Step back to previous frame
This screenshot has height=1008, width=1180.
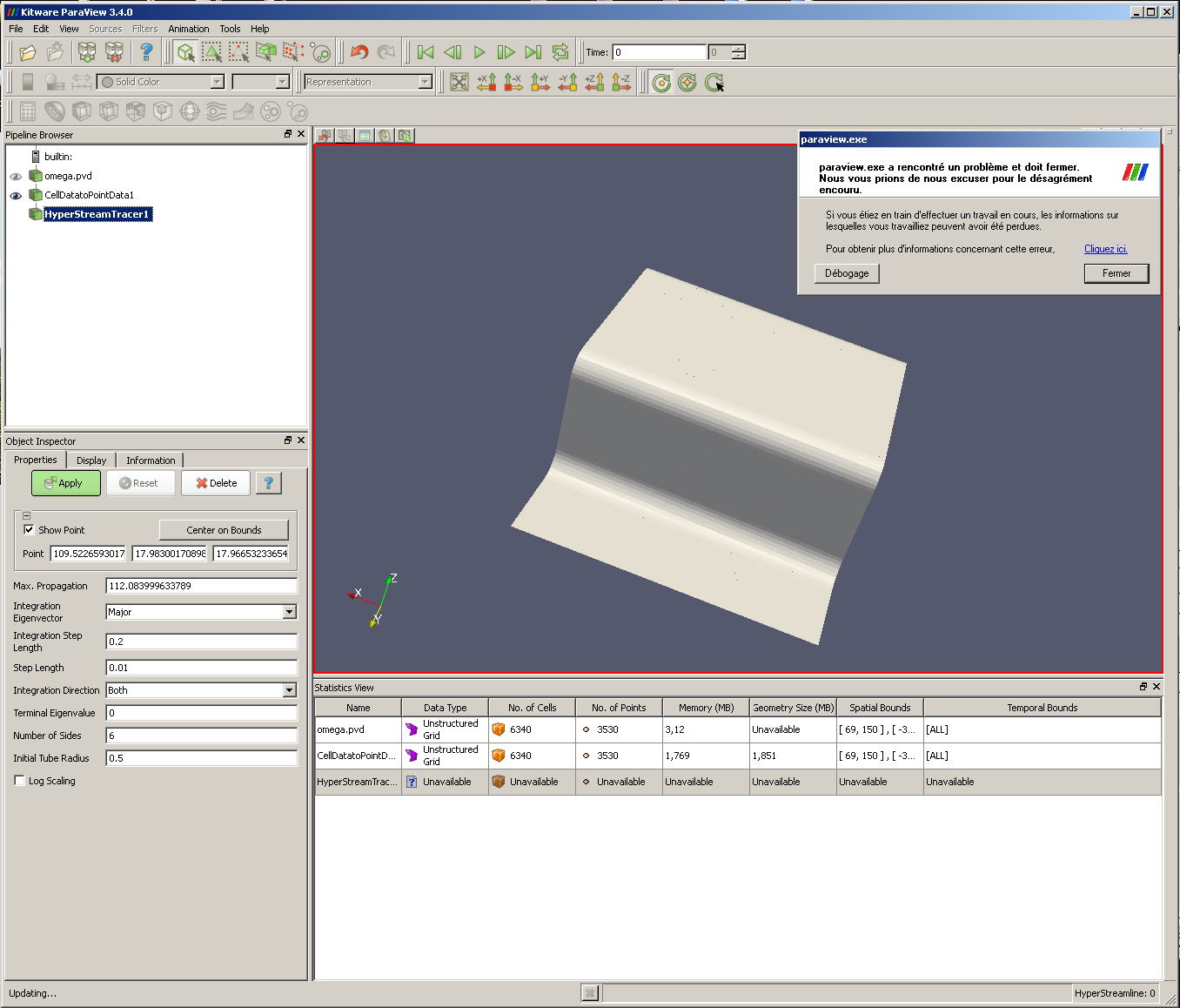pyautogui.click(x=453, y=52)
